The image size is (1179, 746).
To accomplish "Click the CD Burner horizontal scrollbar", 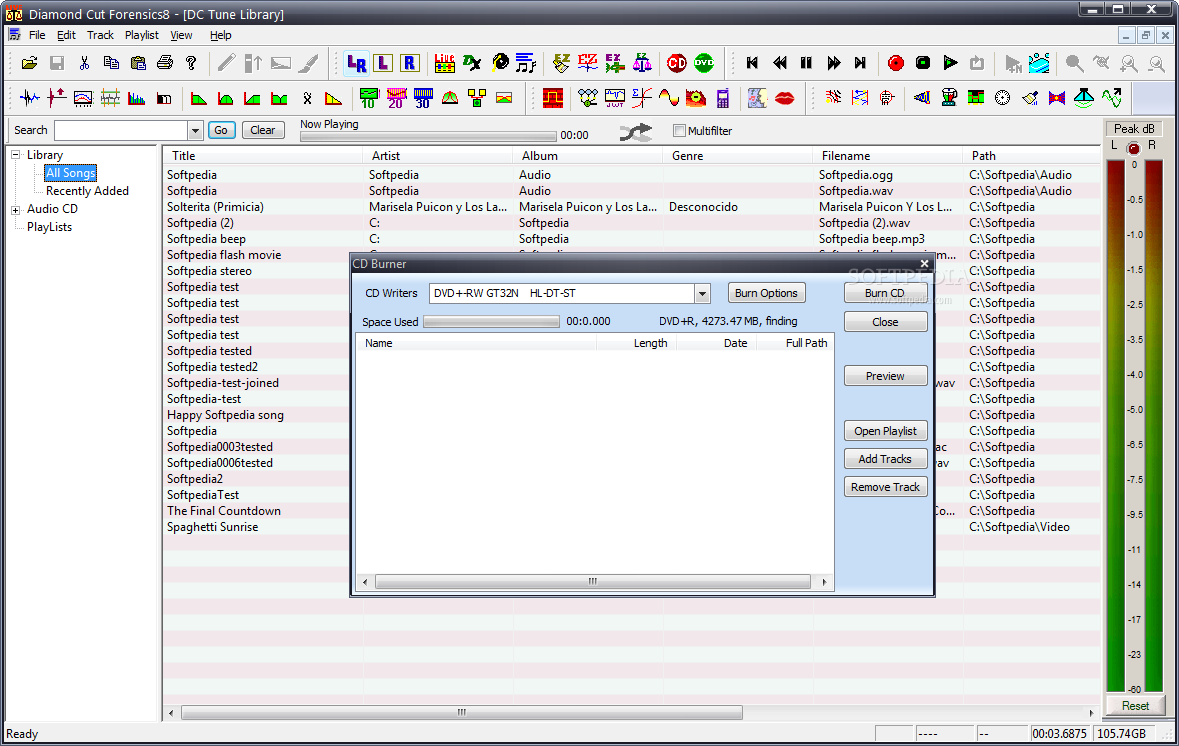I will point(593,581).
